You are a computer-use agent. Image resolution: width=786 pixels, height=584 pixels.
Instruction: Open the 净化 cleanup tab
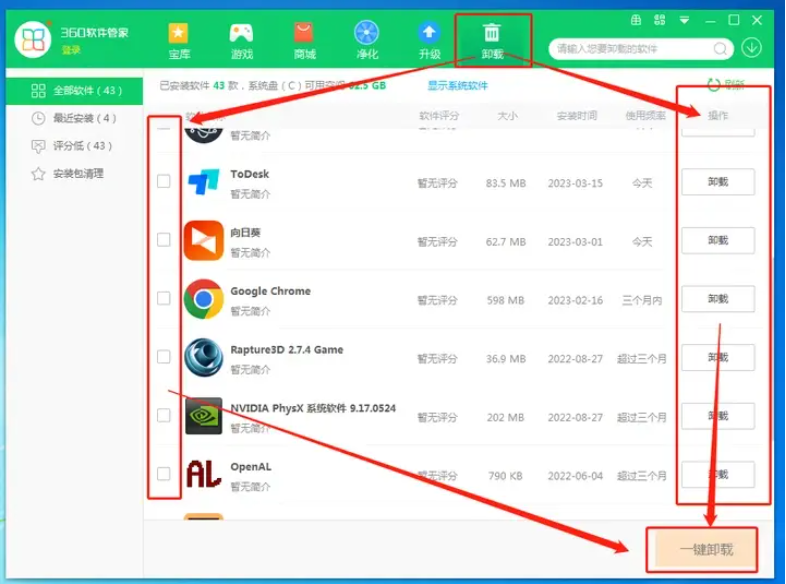[x=367, y=42]
